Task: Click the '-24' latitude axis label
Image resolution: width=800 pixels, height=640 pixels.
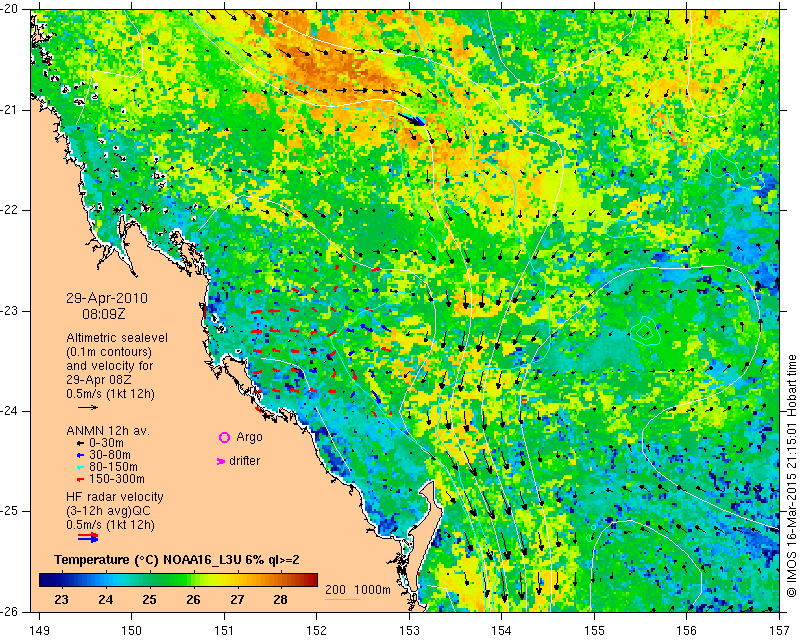Action: (9, 411)
